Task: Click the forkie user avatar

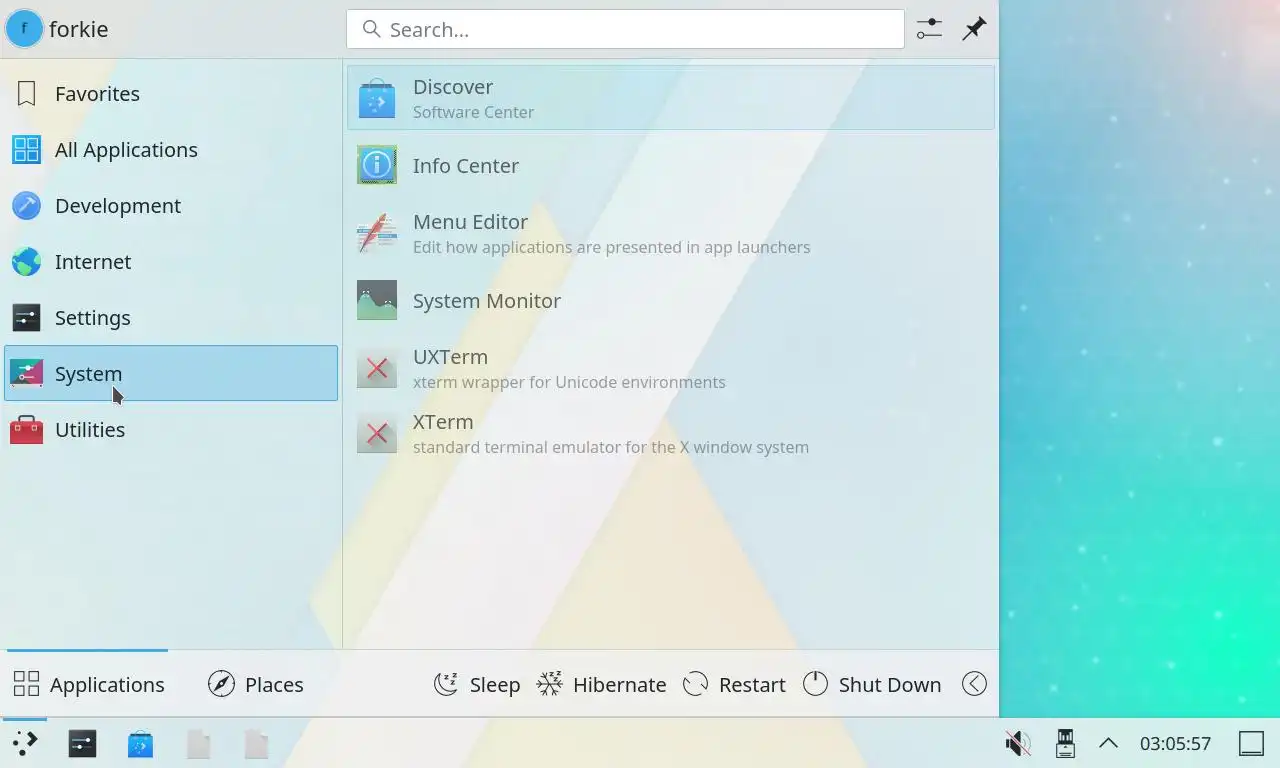Action: [24, 29]
